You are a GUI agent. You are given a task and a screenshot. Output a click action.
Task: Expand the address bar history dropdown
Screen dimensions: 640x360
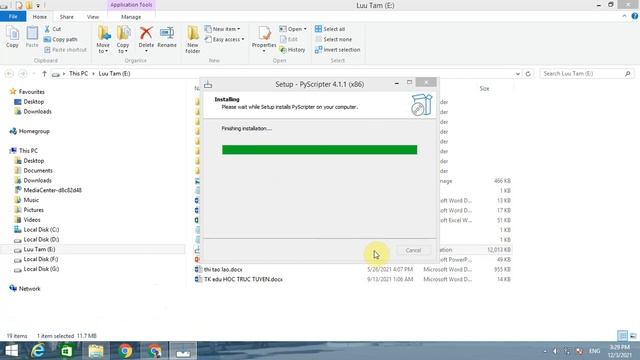pyautogui.click(x=518, y=74)
